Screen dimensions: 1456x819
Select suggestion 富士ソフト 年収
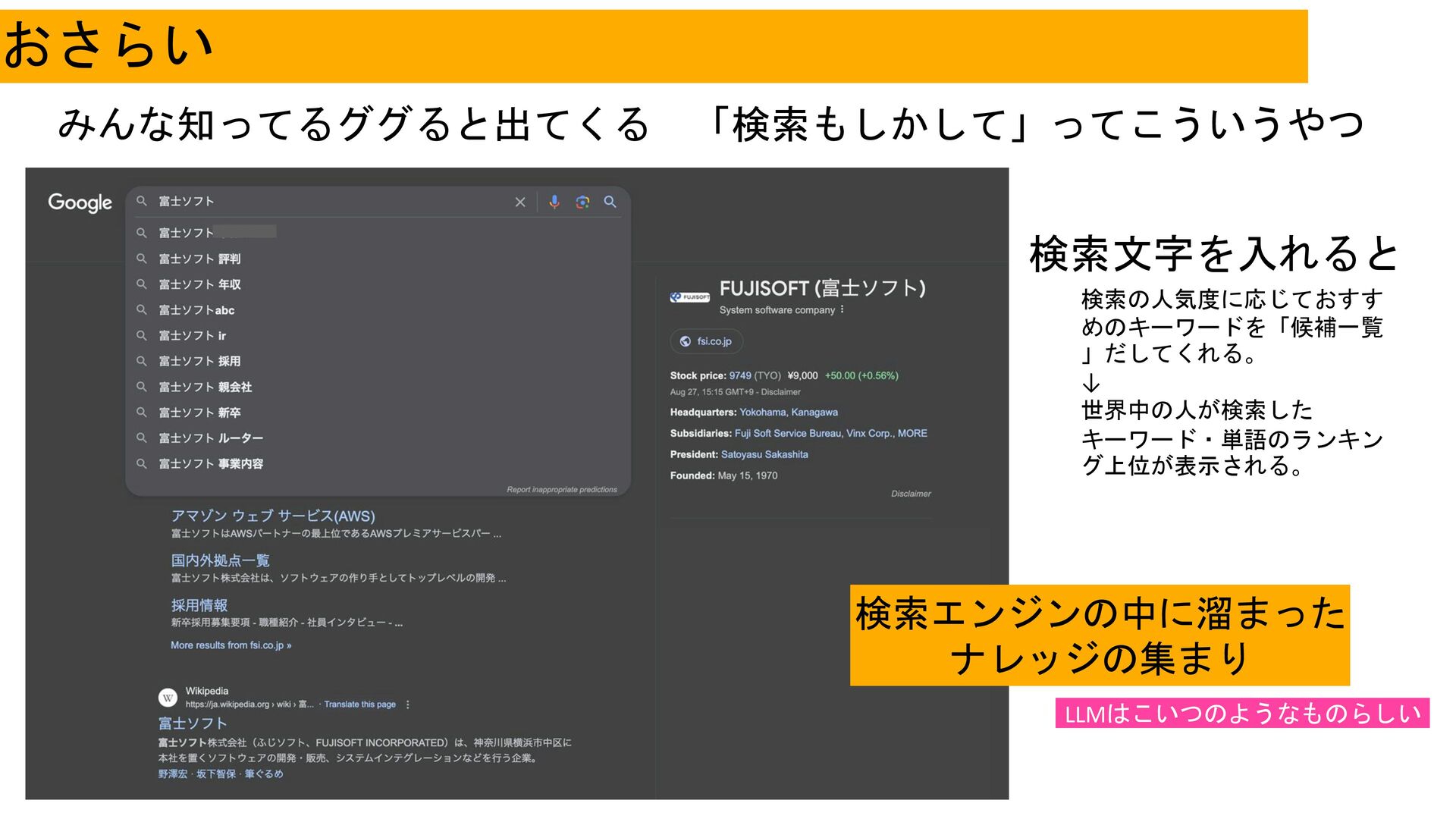point(199,284)
